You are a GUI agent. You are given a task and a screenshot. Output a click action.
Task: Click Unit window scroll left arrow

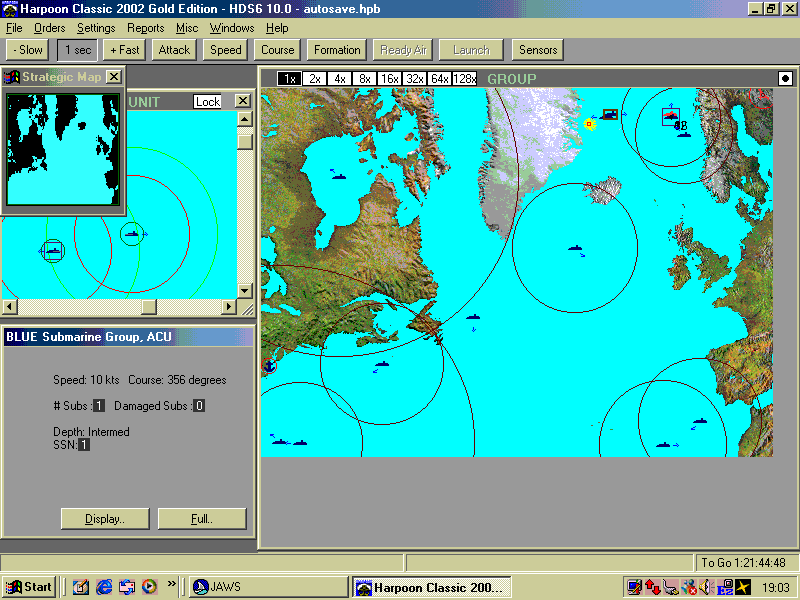click(x=10, y=307)
